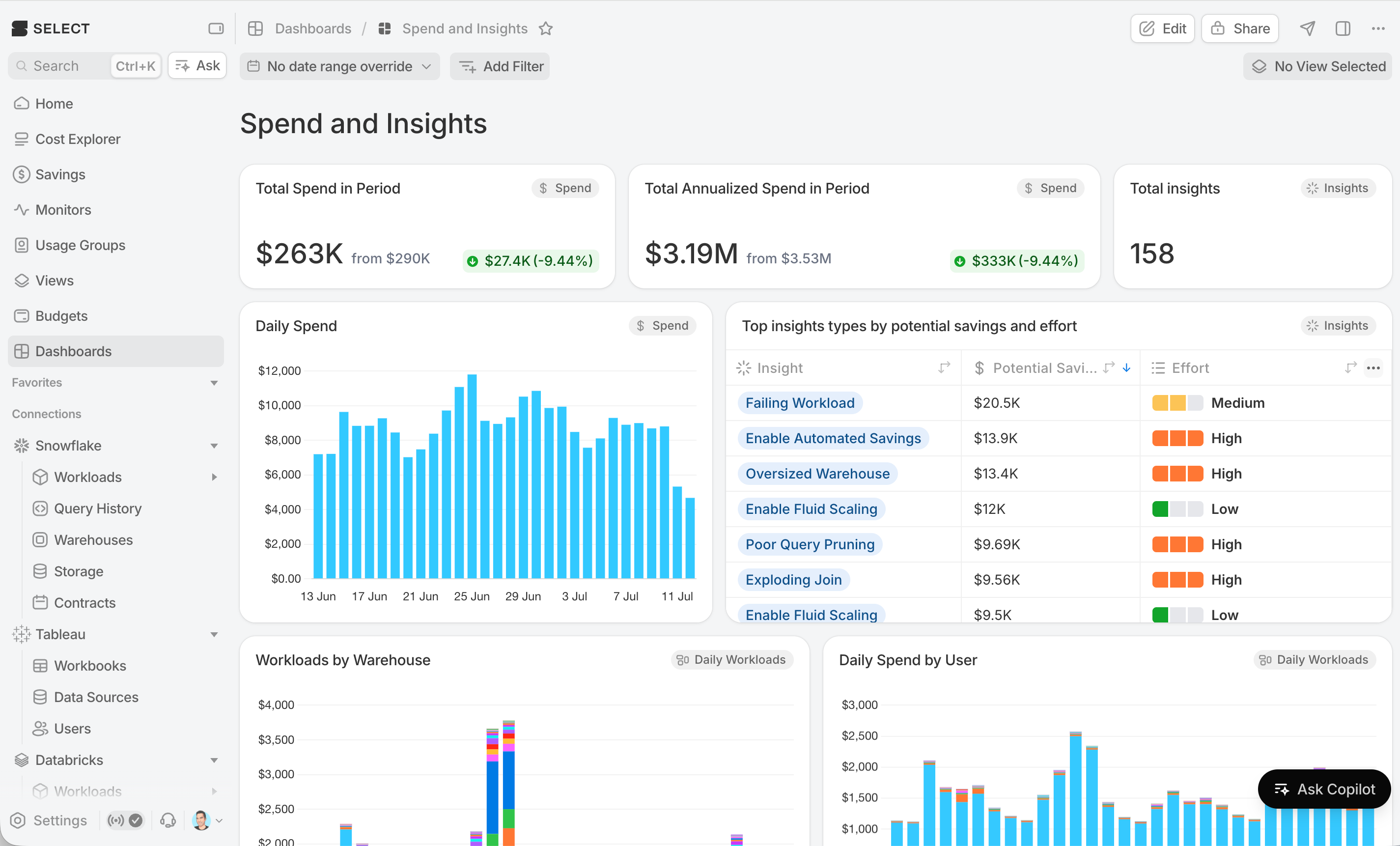Open Enable Automated Savings insight
1400x846 pixels.
(833, 439)
